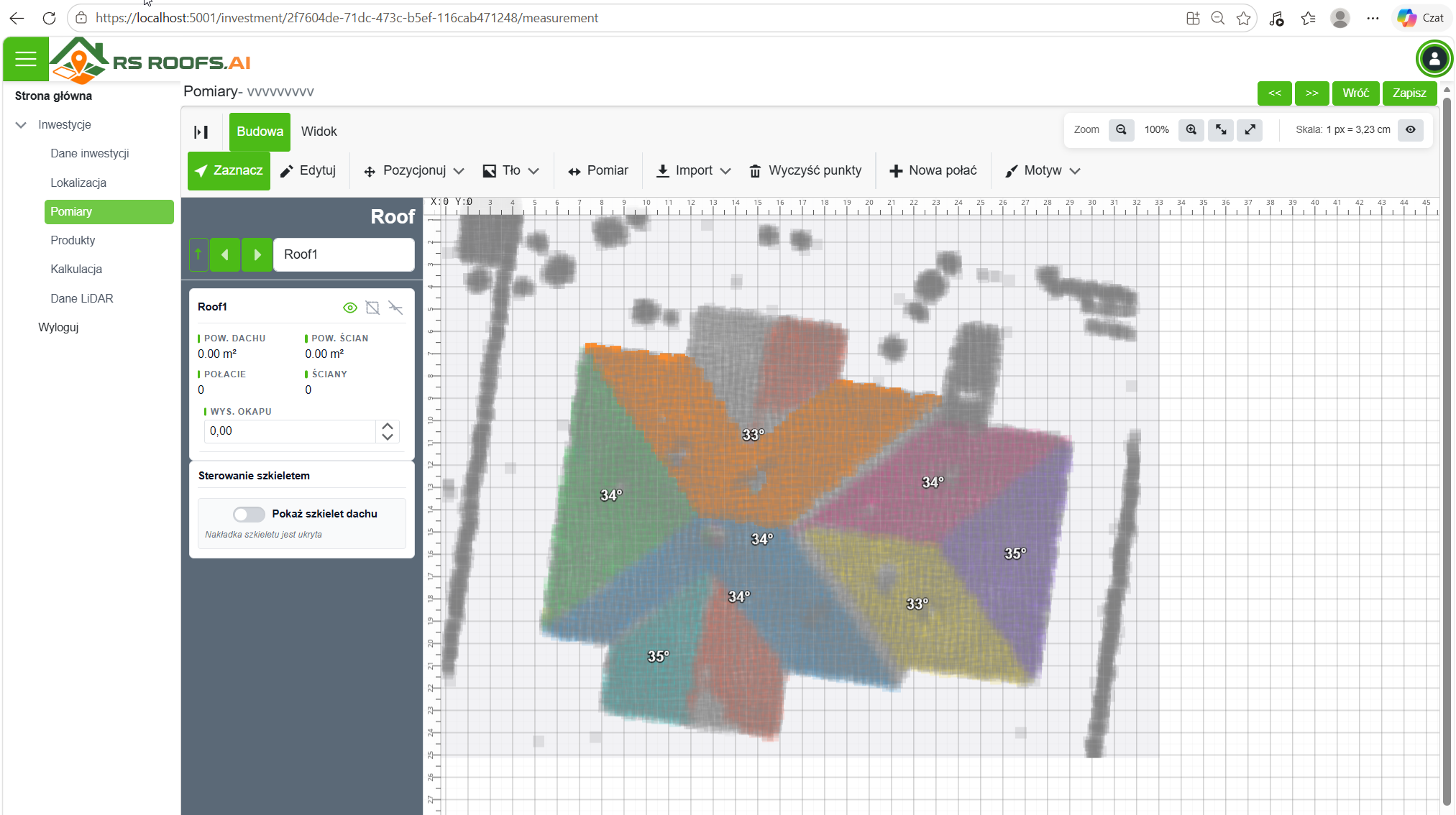
Task: Click Wyloguj to log out
Action: point(58,328)
